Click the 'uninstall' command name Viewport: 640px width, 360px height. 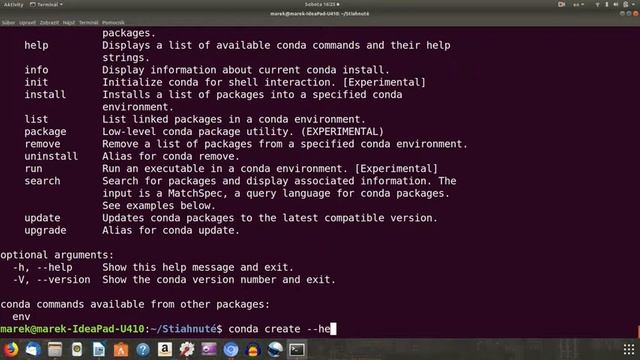pos(51,156)
